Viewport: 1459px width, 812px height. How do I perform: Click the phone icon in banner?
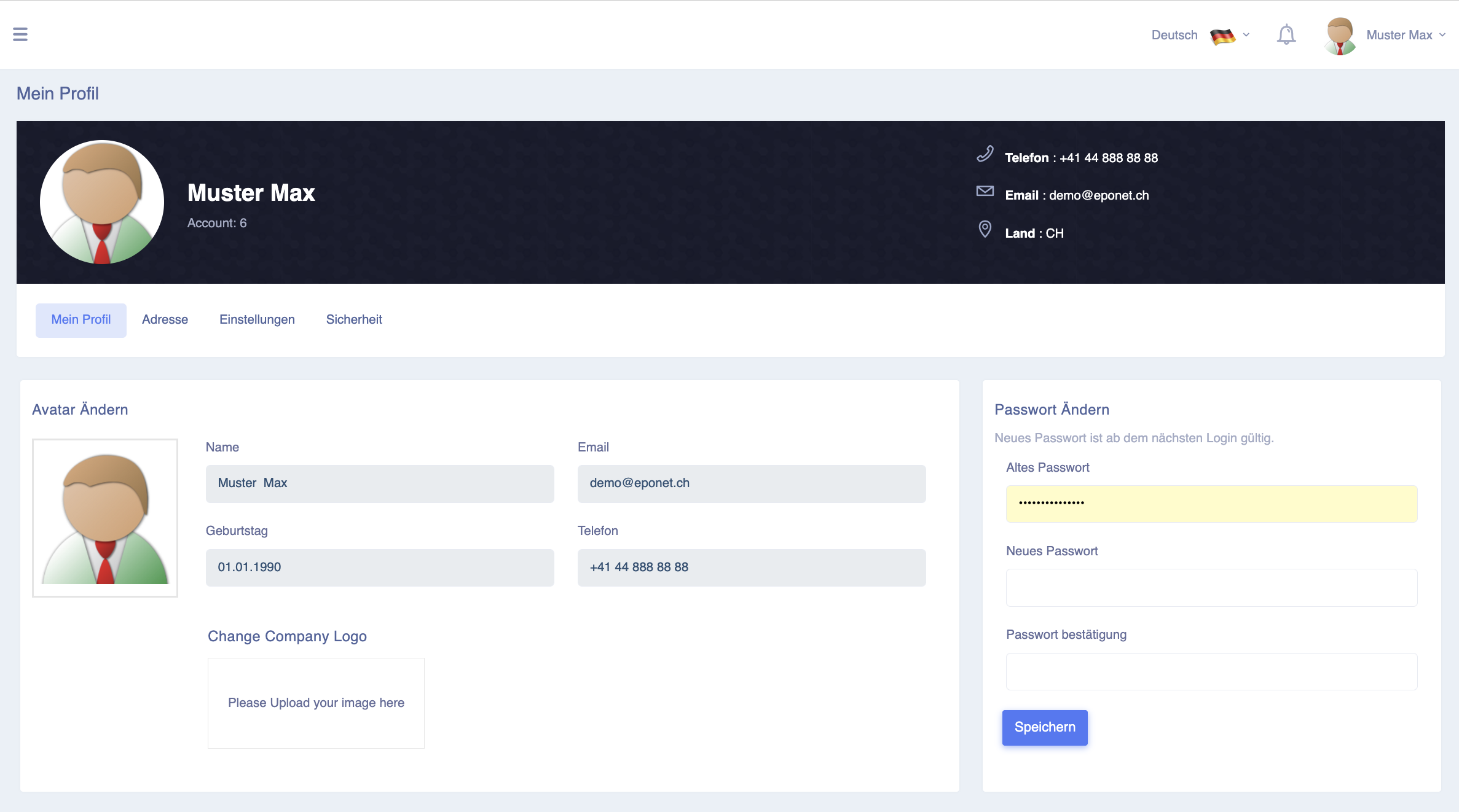click(985, 154)
